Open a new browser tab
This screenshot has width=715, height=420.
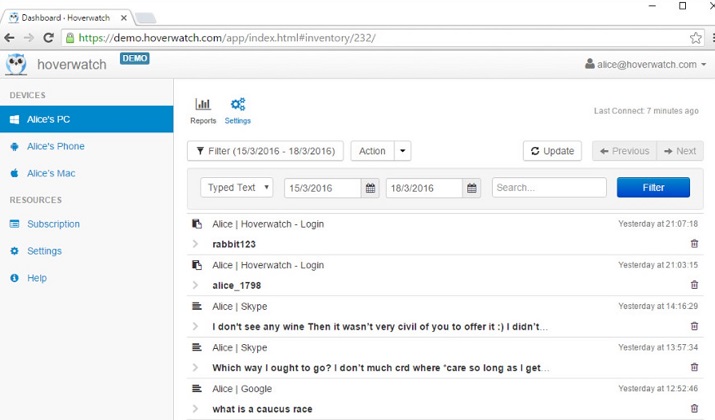click(x=146, y=18)
